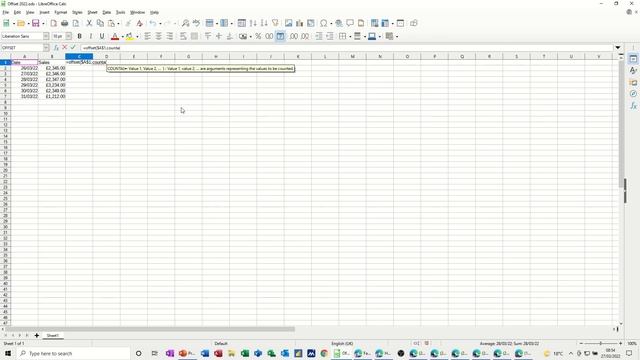Screen dimensions: 640x360
Task: Click the Spelling check icon
Action: [196, 23]
